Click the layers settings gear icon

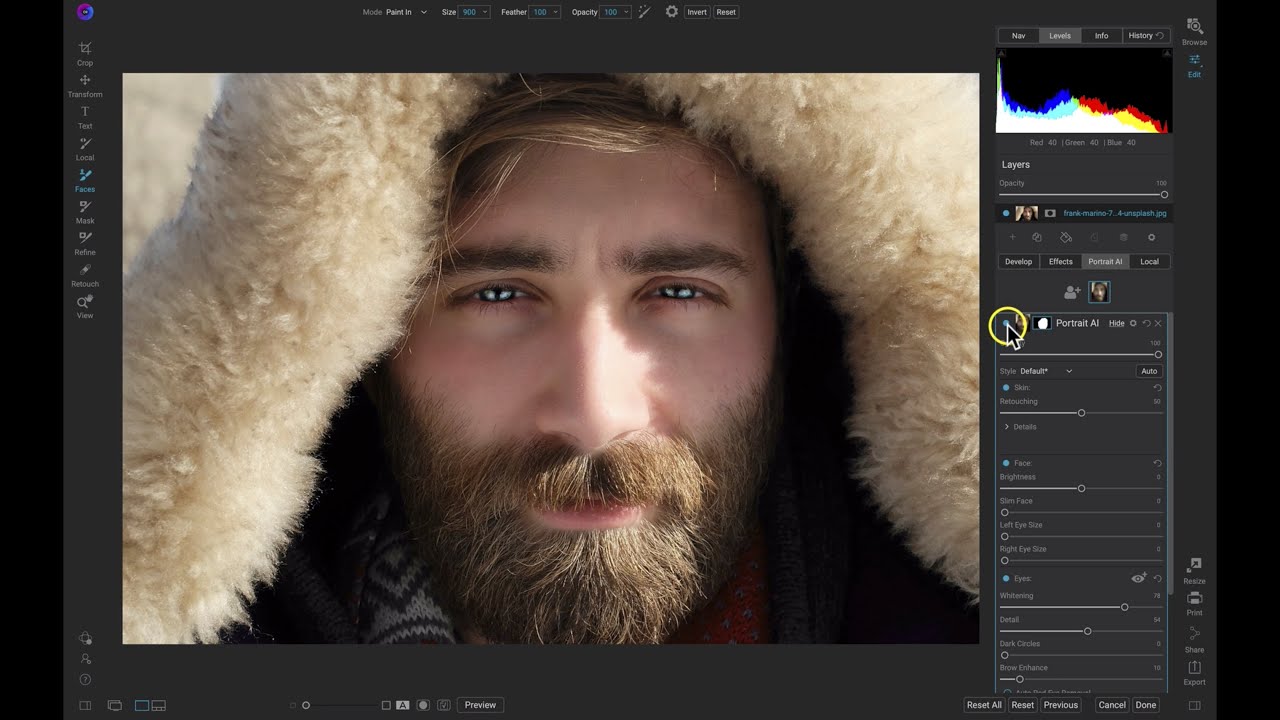1151,237
